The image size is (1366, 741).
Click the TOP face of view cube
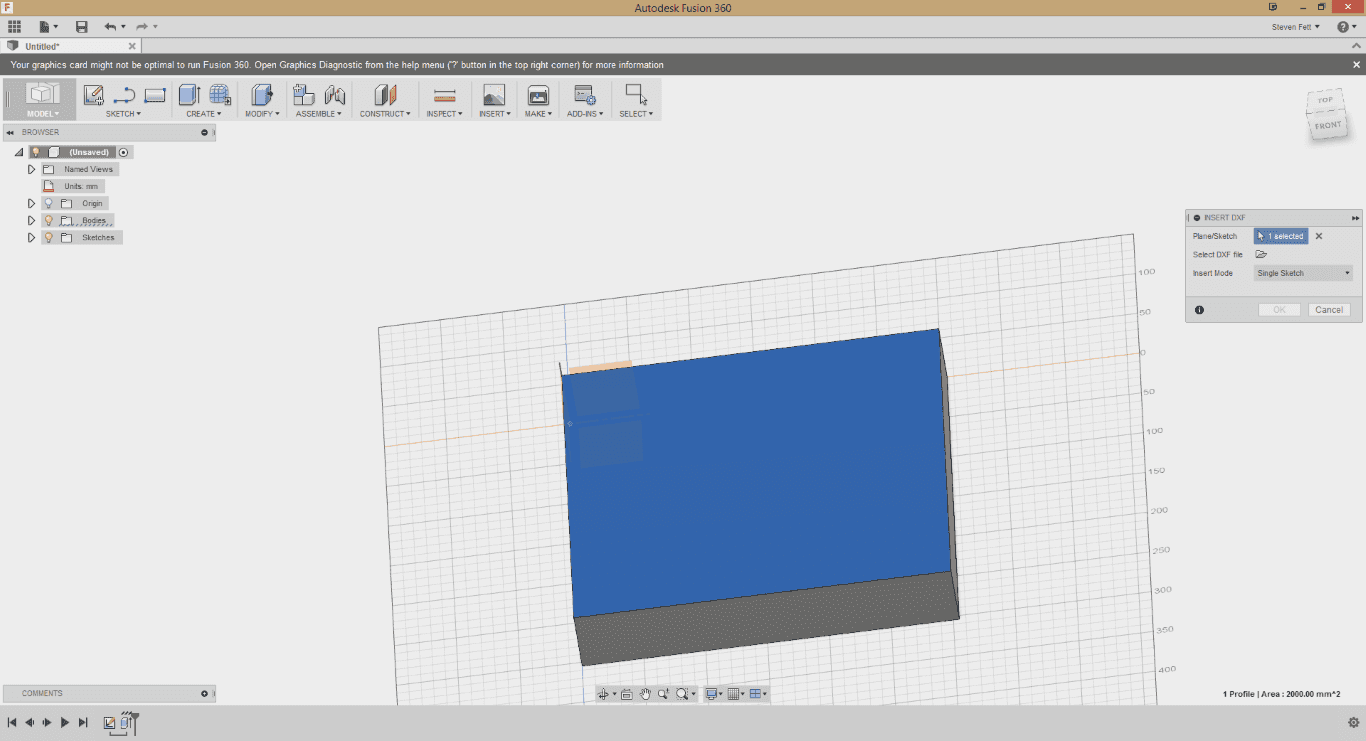pyautogui.click(x=1325, y=100)
